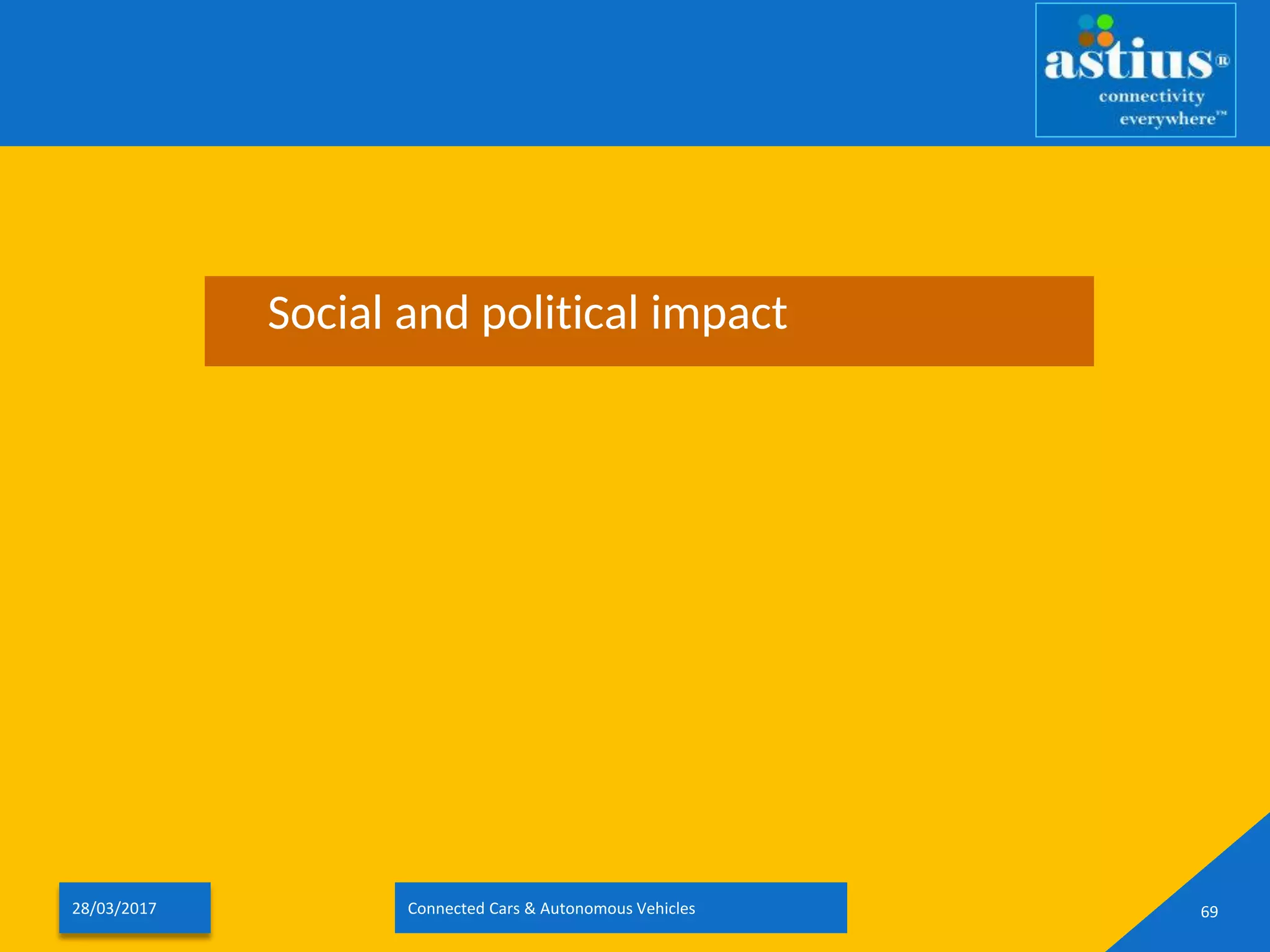Click the date 28/03/2017 in the footer

click(114, 908)
